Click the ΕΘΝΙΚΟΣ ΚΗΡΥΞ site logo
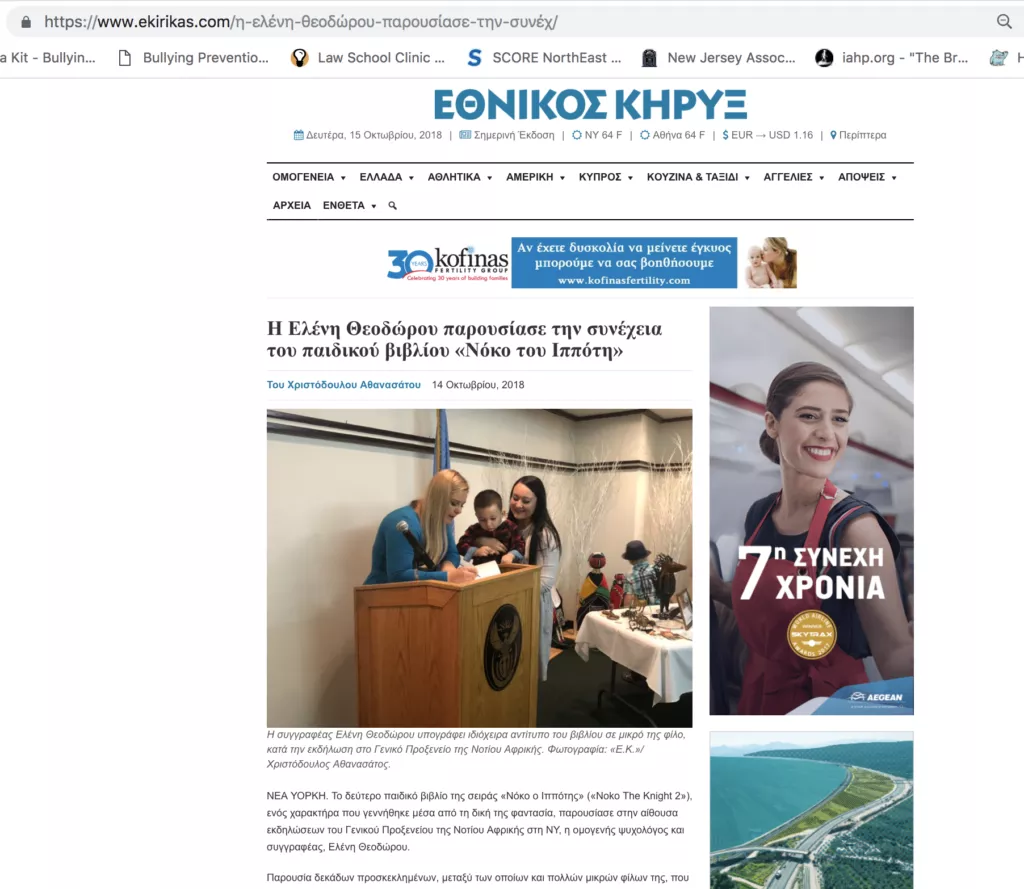1024x889 pixels. point(590,105)
